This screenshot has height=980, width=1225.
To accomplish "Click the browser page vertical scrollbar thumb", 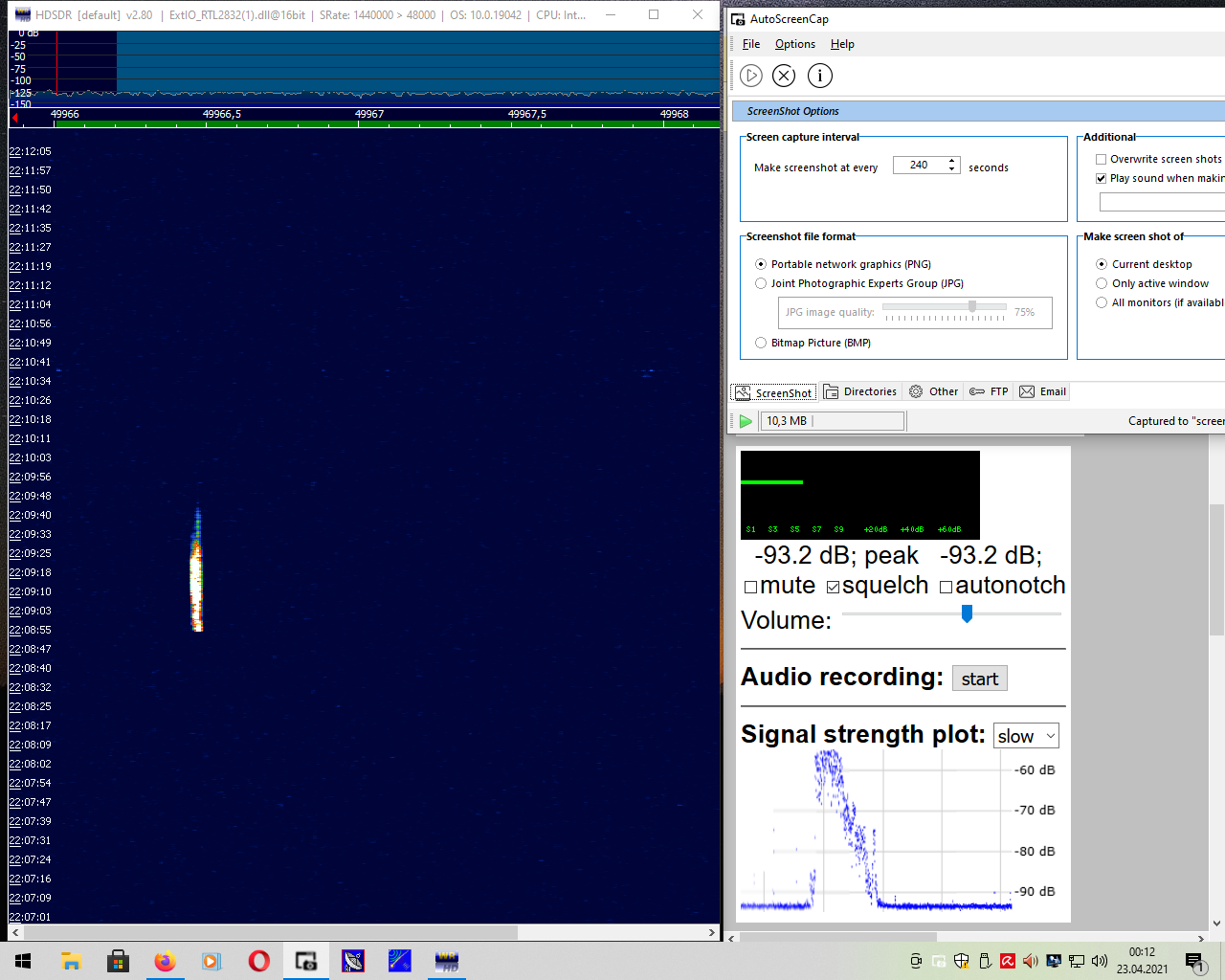I will tap(1216, 569).
